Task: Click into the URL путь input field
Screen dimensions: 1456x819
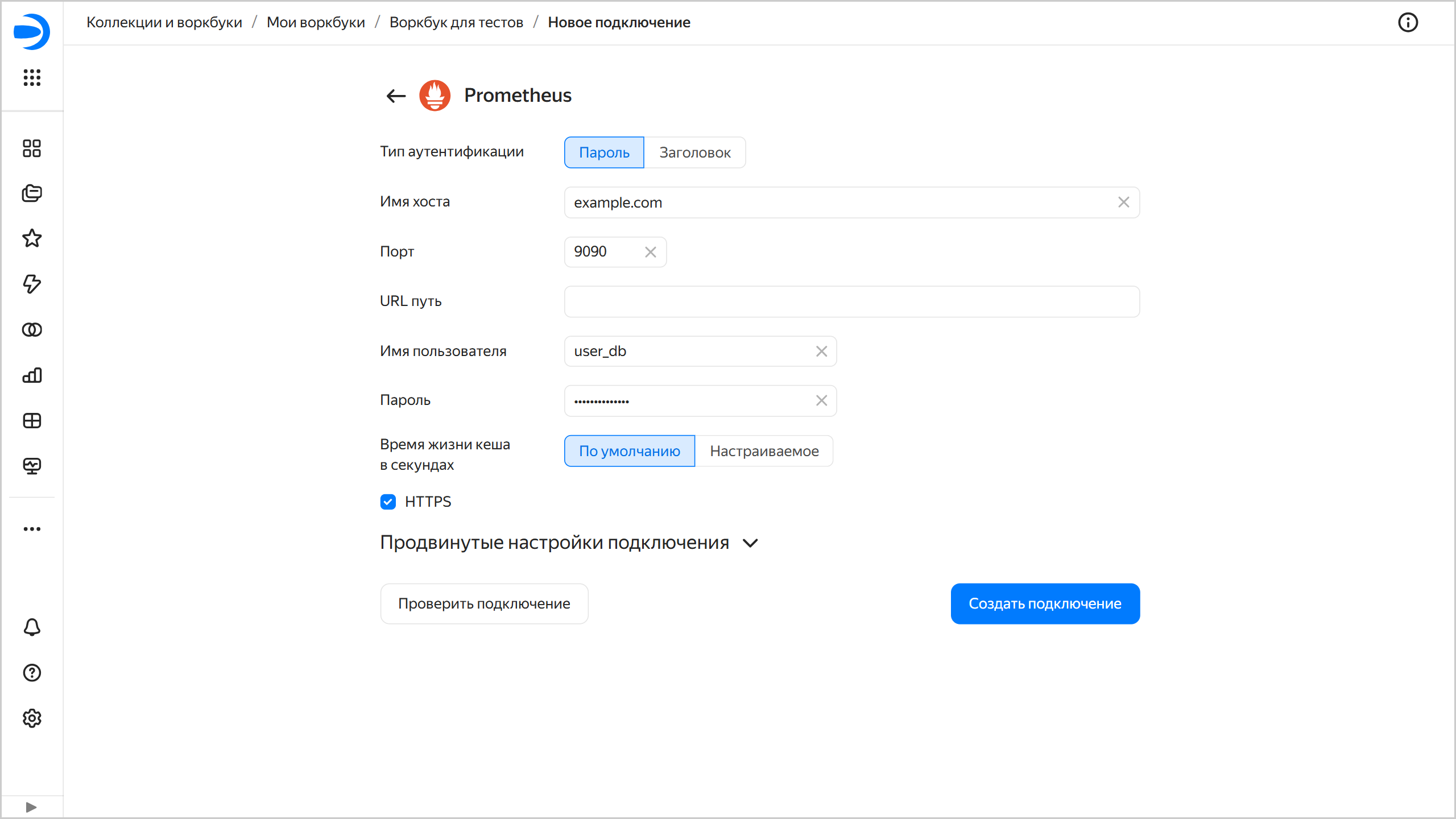Action: point(851,301)
